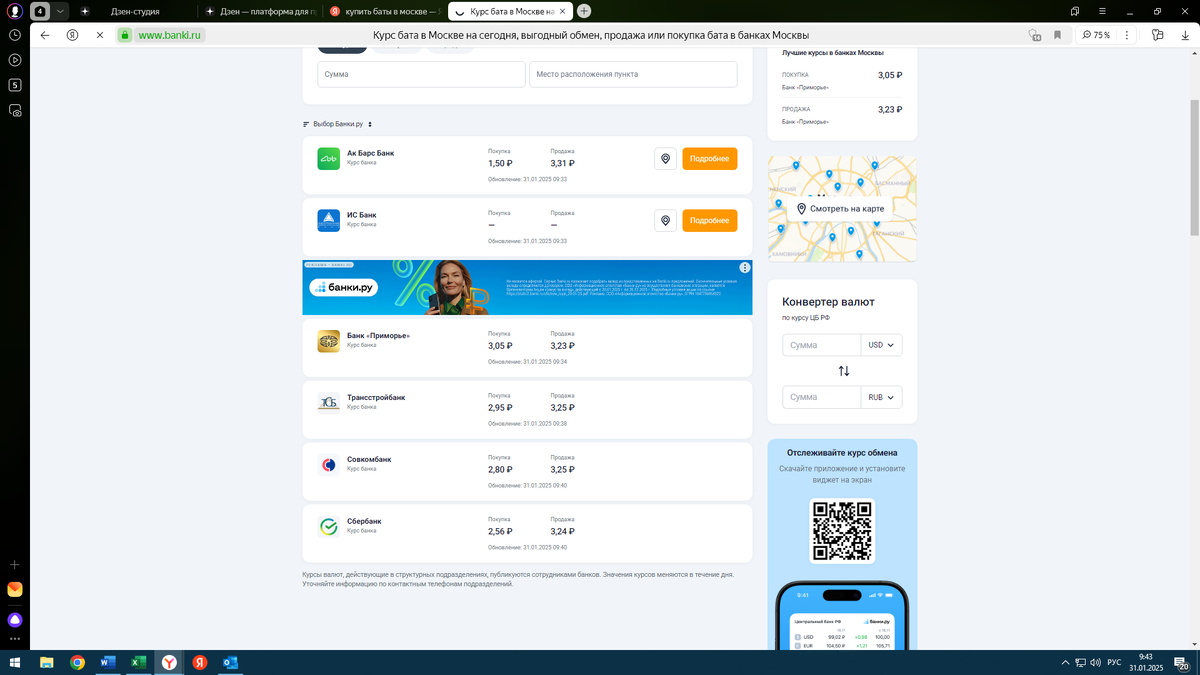Viewport: 1200px width, 675px height.
Task: Open Yandex Mail in sidebar
Action: pos(15,590)
